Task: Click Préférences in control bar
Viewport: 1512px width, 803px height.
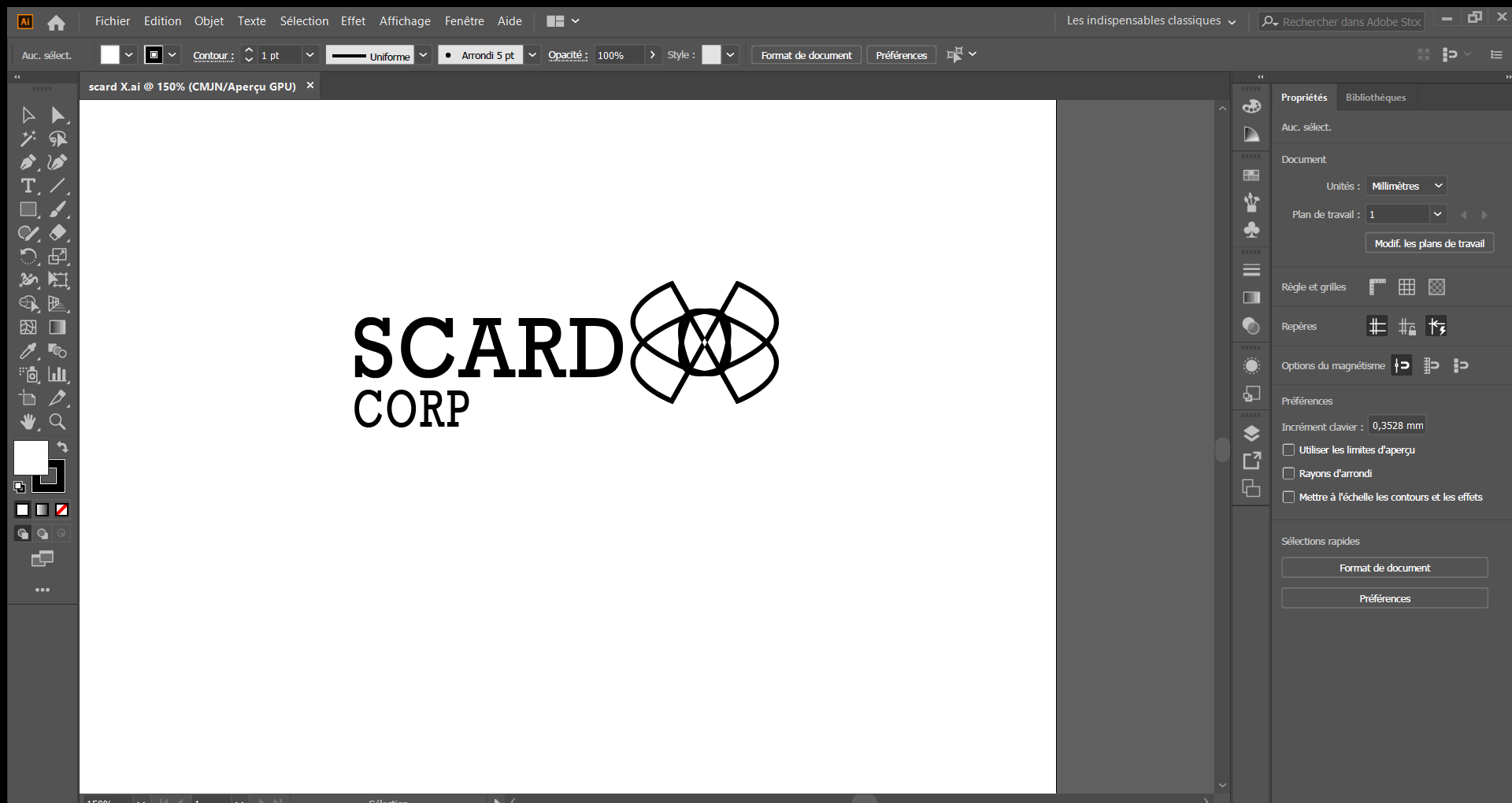Action: (x=901, y=55)
